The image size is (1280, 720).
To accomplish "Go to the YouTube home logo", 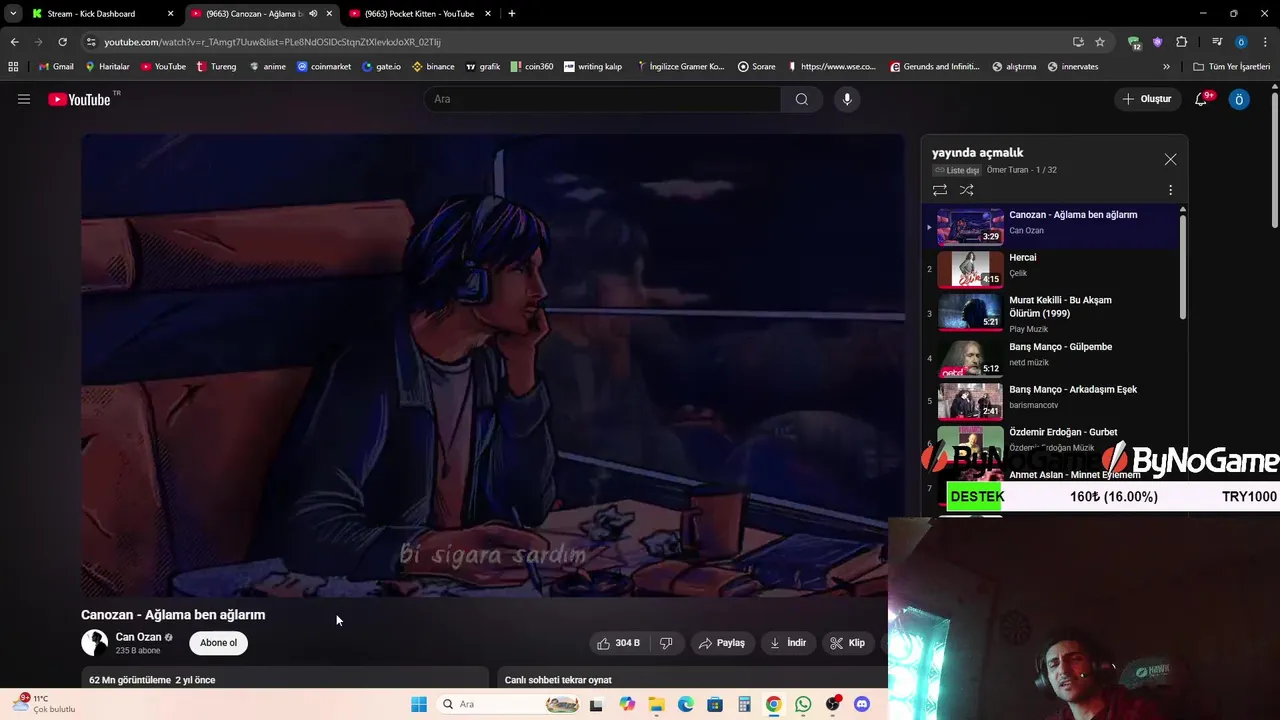I will (x=79, y=99).
